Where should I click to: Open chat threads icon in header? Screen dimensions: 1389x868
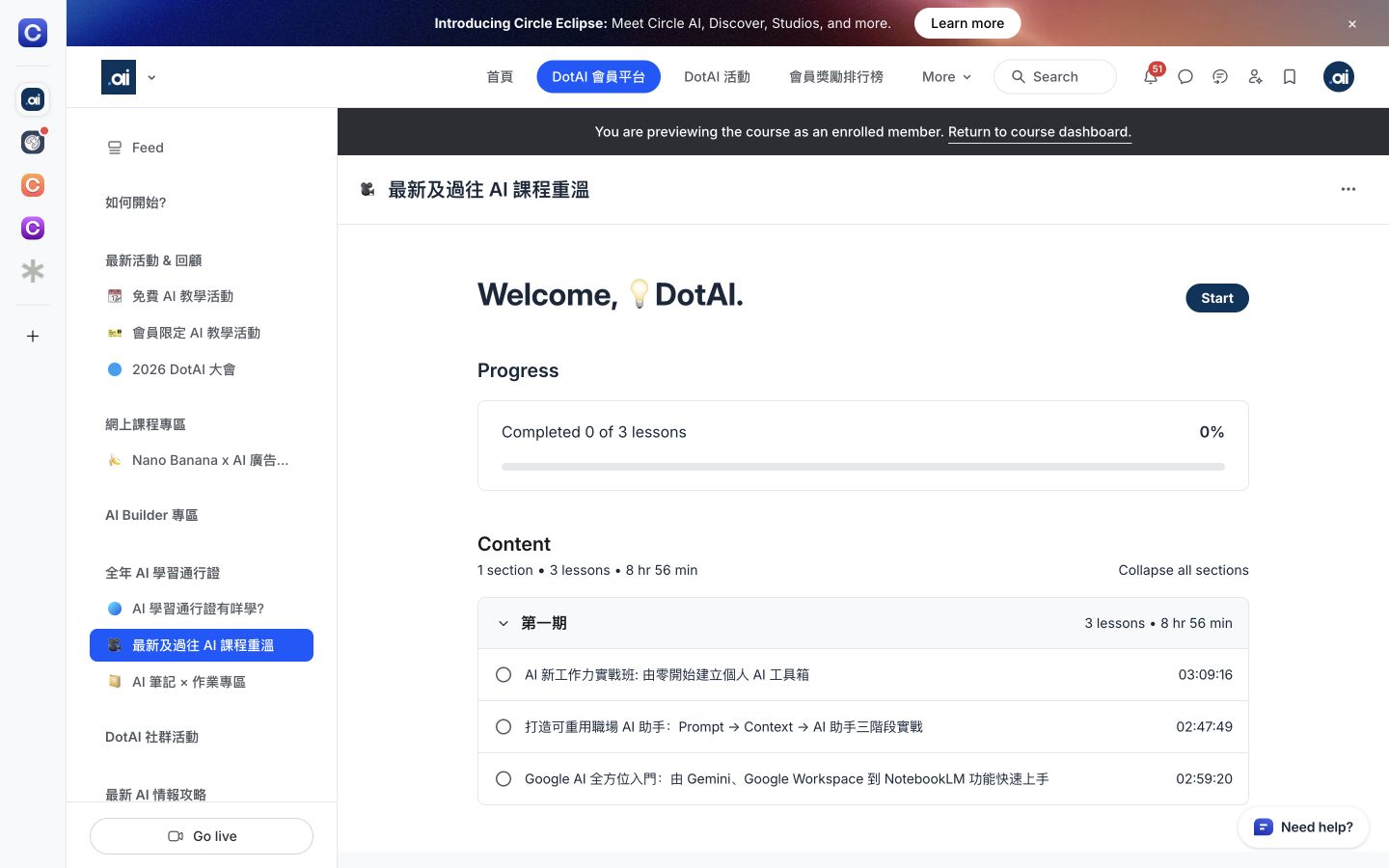tap(1220, 77)
